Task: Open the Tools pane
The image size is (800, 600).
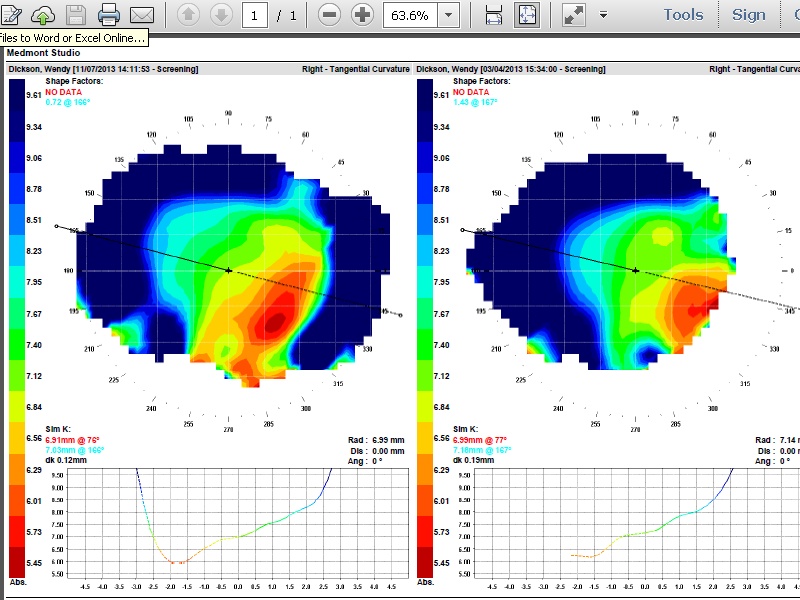Action: click(683, 15)
